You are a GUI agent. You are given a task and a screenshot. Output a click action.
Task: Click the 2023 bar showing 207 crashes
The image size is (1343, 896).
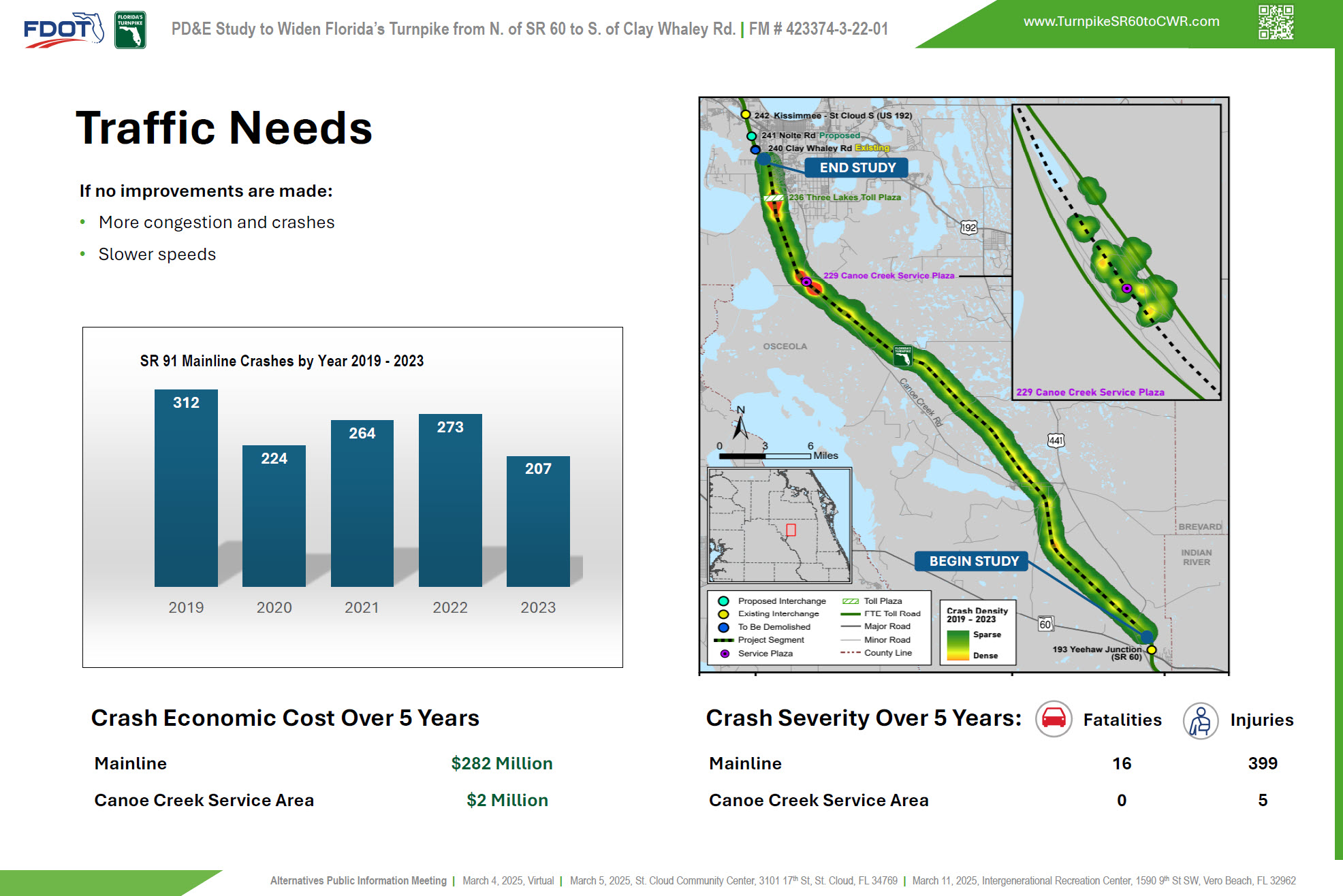[x=538, y=522]
